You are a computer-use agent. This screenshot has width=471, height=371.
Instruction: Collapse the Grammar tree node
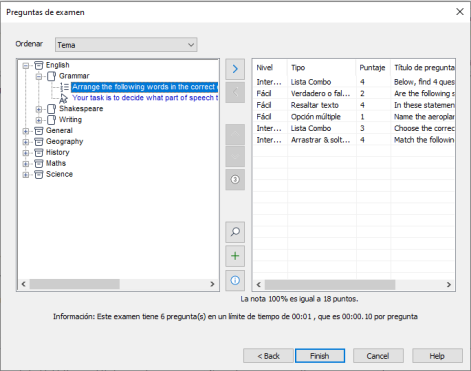coord(39,77)
